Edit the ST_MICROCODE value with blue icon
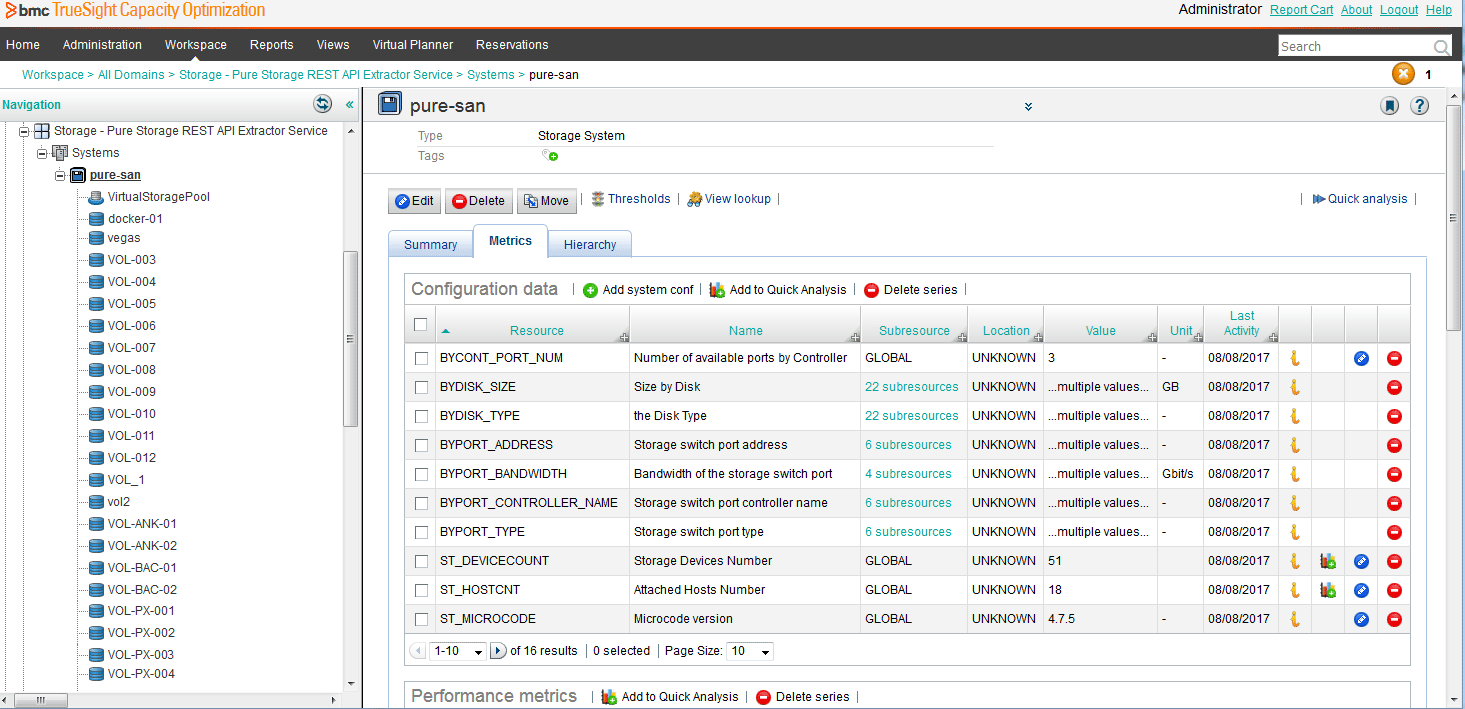Image resolution: width=1465 pixels, height=709 pixels. 1361,619
